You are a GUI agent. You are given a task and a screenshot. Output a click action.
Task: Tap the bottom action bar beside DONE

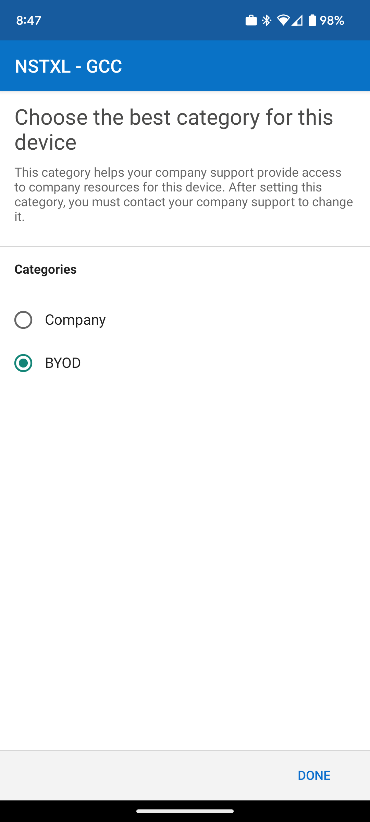tap(147, 775)
